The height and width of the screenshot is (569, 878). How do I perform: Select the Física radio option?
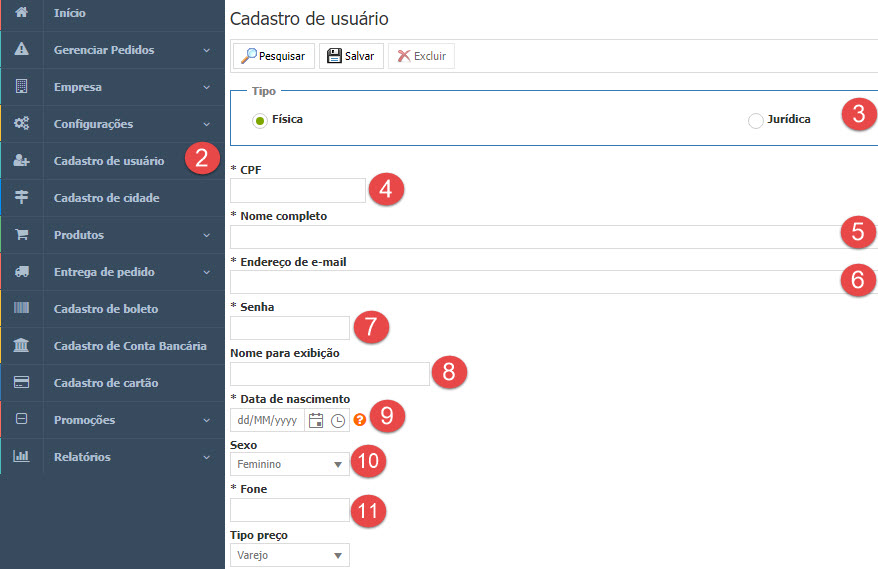pos(260,120)
